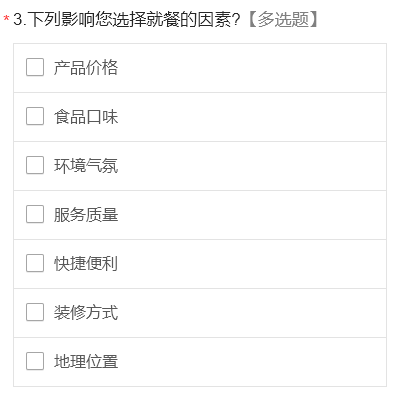Click blank area of 产品价格 row
Screen dimensions: 399x411
coord(250,68)
